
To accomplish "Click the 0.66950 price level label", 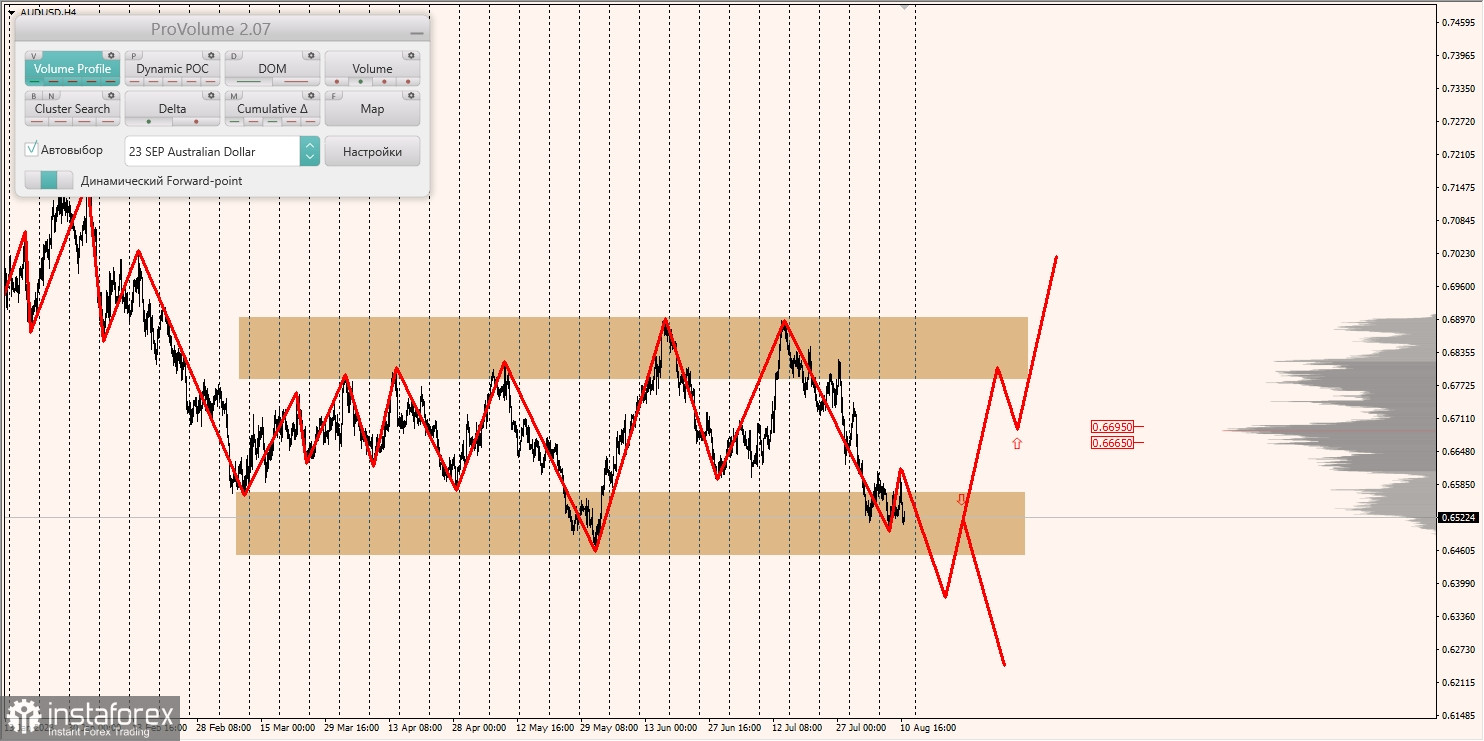I will pyautogui.click(x=1112, y=426).
